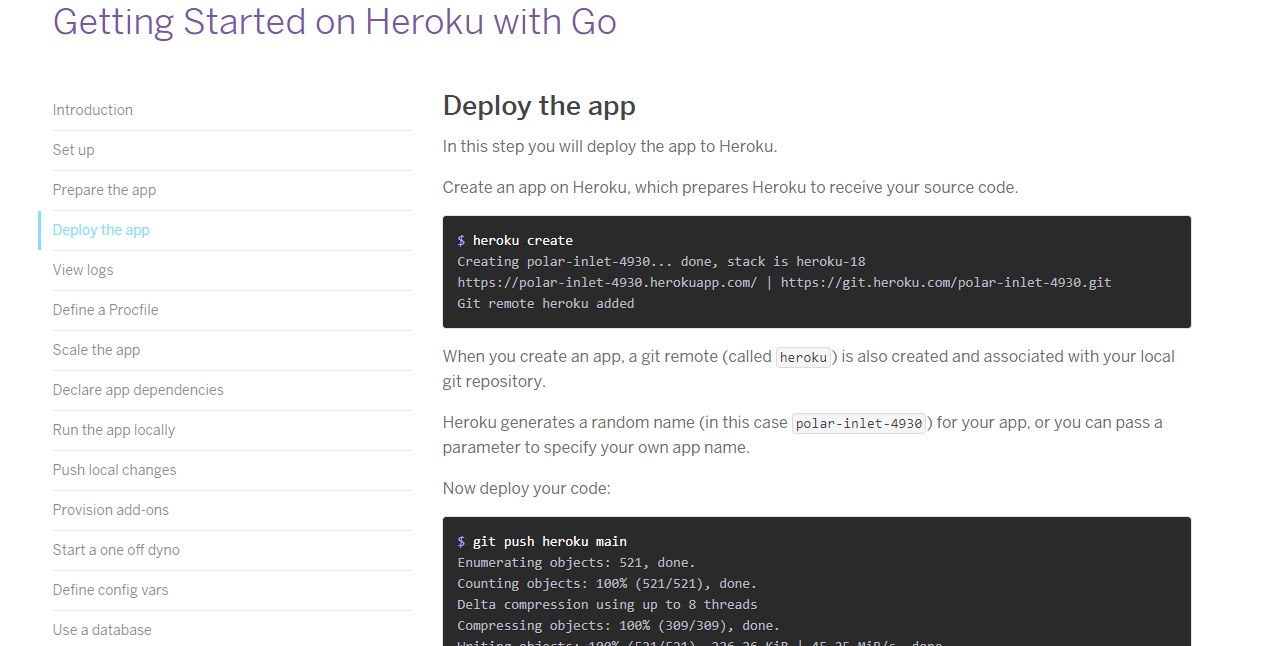Image resolution: width=1269 pixels, height=646 pixels.
Task: Click the sentence In this step you will deploy
Action: (610, 147)
